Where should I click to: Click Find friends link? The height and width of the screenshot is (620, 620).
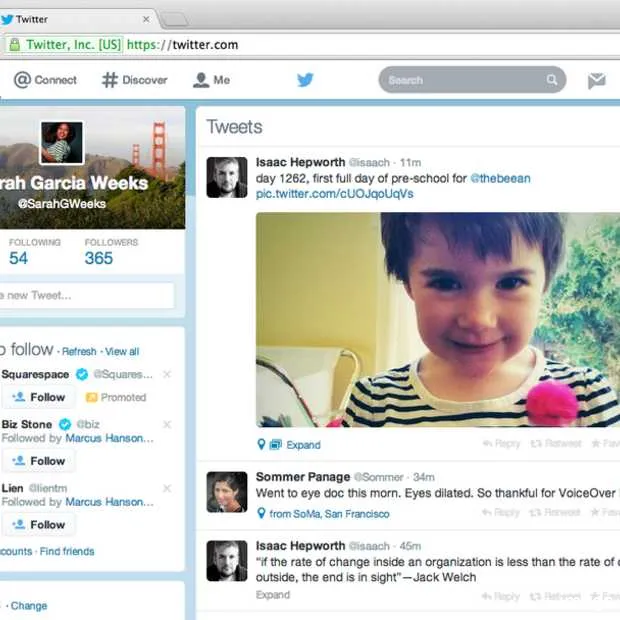(67, 551)
